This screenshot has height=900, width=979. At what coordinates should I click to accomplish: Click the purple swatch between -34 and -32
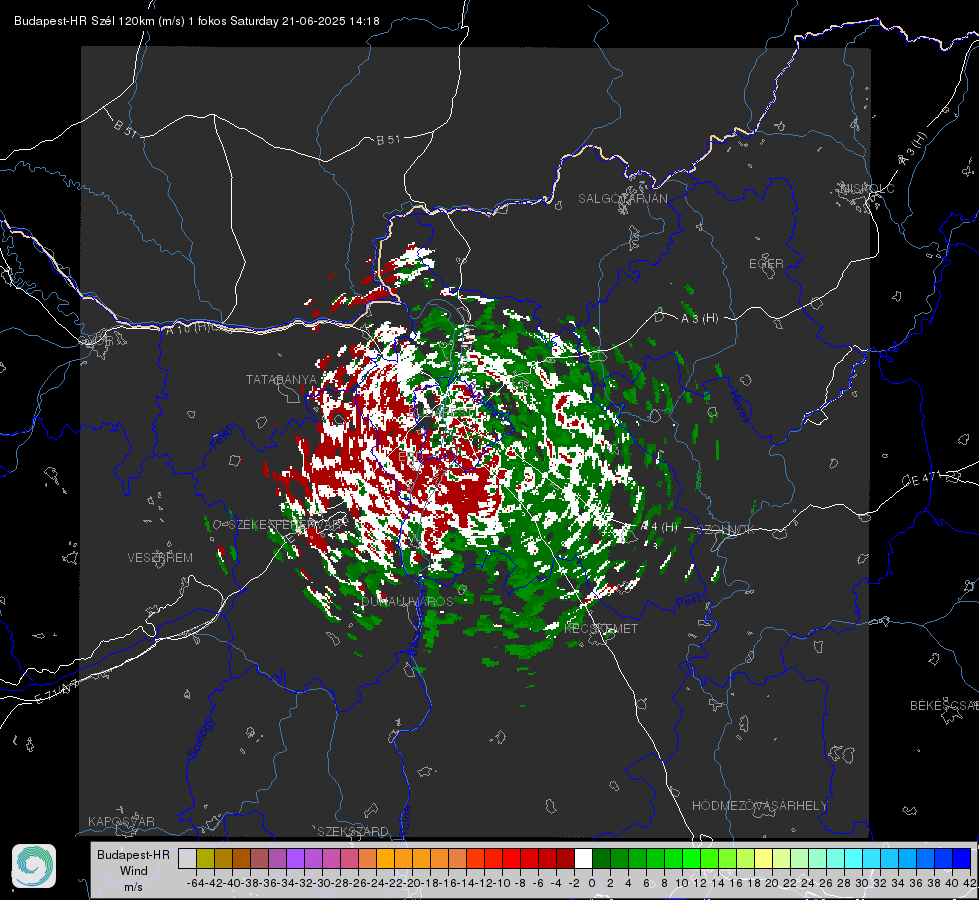[x=295, y=859]
